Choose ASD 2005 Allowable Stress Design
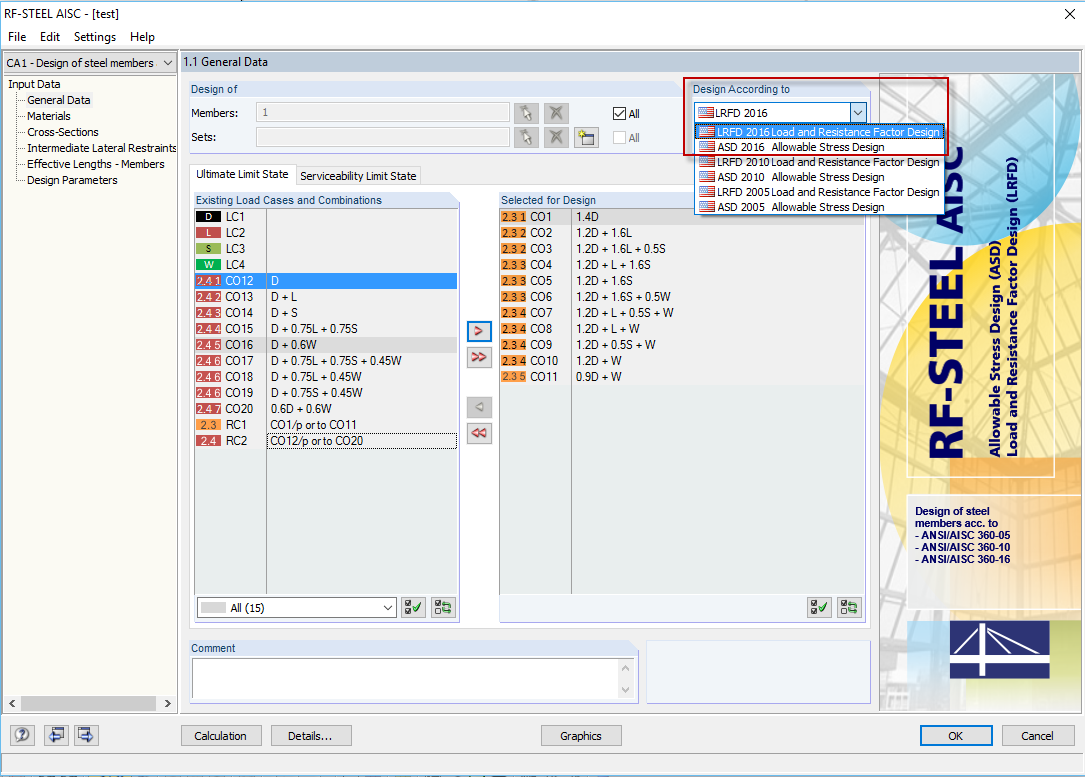 (819, 207)
